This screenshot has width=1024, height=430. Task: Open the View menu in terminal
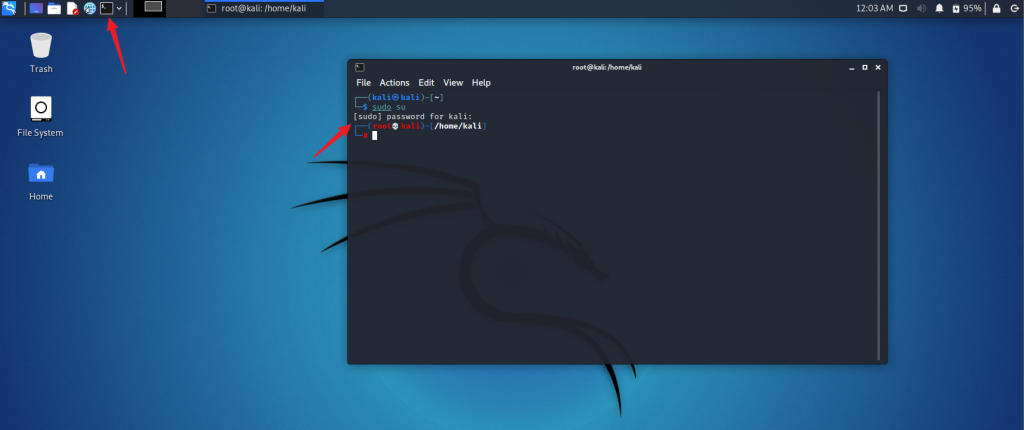tap(453, 83)
